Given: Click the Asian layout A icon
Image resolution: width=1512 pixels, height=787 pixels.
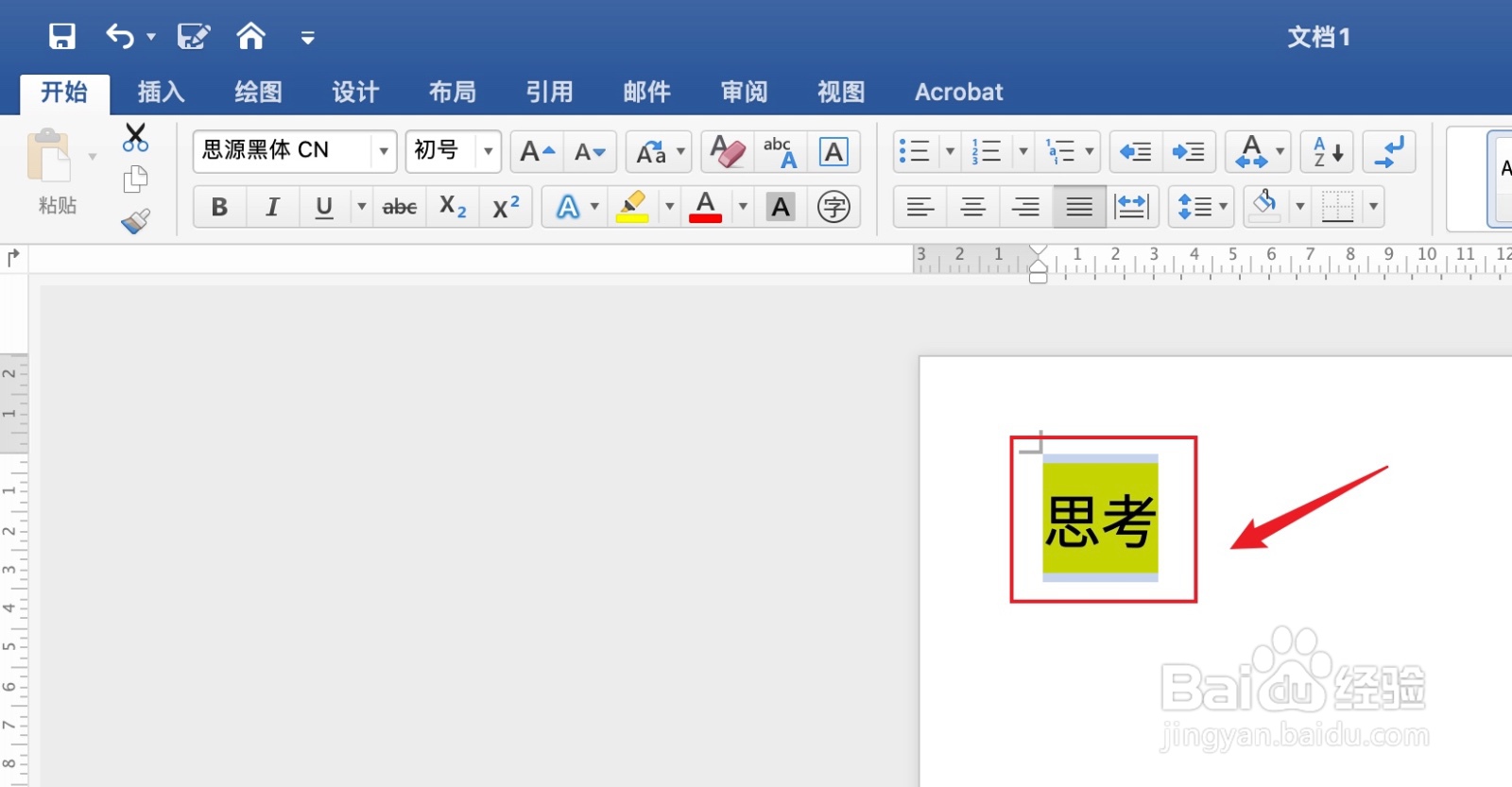Looking at the screenshot, I should click(x=1251, y=151).
